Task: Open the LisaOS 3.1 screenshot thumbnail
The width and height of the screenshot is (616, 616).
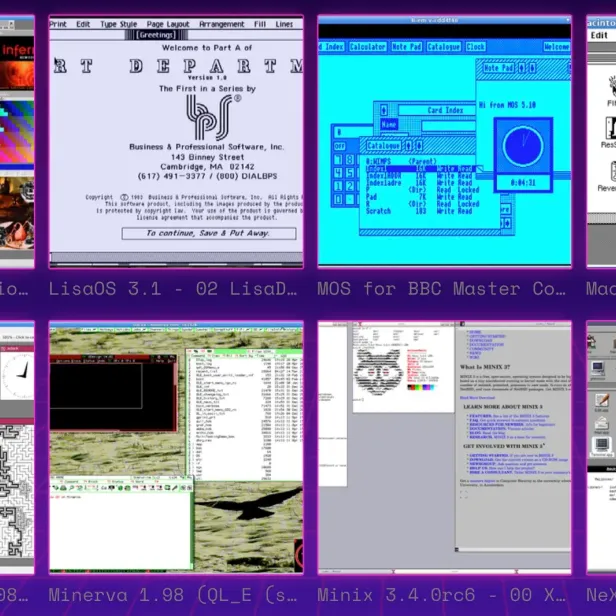Action: (x=176, y=142)
